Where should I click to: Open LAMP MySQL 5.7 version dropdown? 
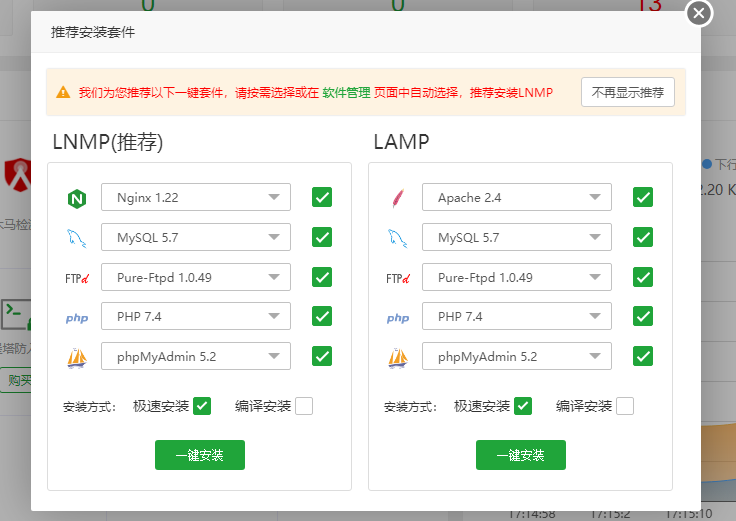pyautogui.click(x=517, y=237)
